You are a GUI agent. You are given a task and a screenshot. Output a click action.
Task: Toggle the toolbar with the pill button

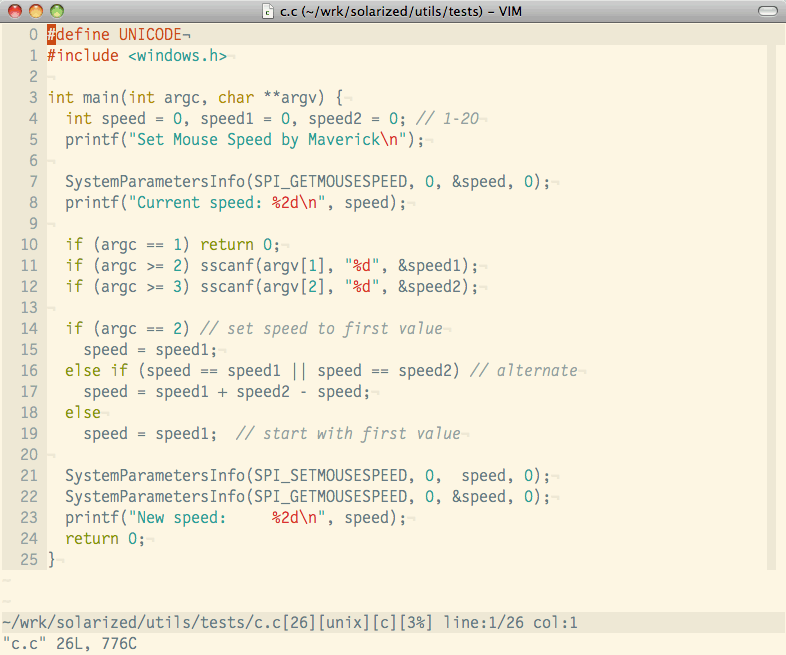coord(765,11)
